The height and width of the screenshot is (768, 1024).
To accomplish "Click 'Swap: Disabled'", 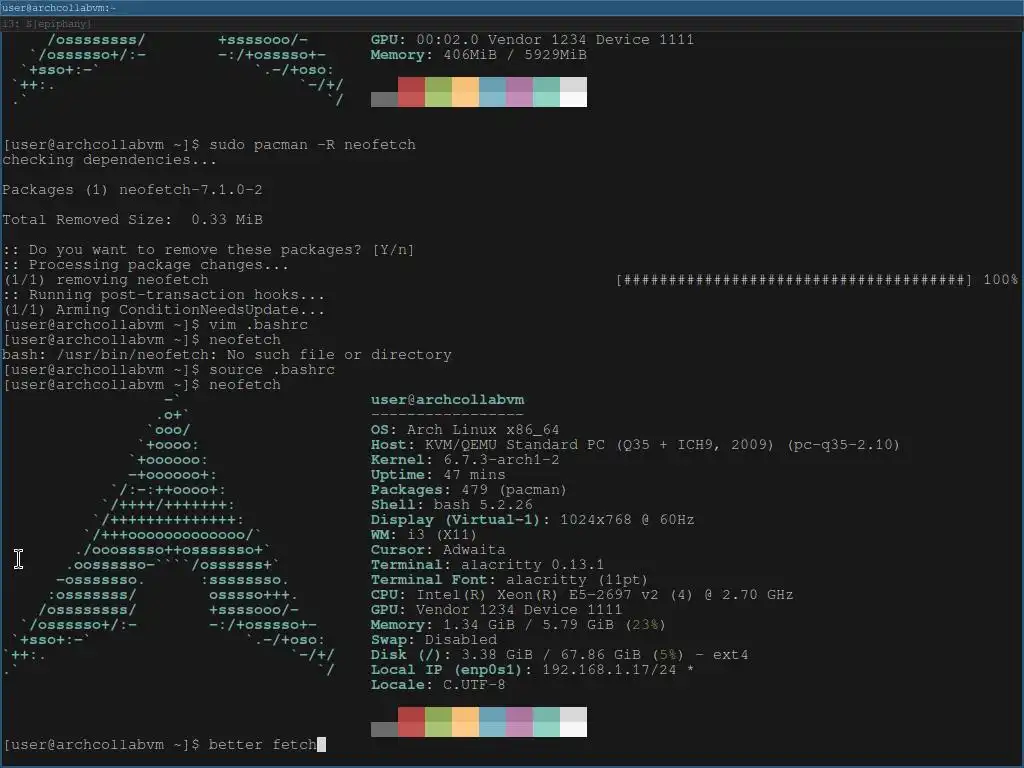I will coord(434,640).
